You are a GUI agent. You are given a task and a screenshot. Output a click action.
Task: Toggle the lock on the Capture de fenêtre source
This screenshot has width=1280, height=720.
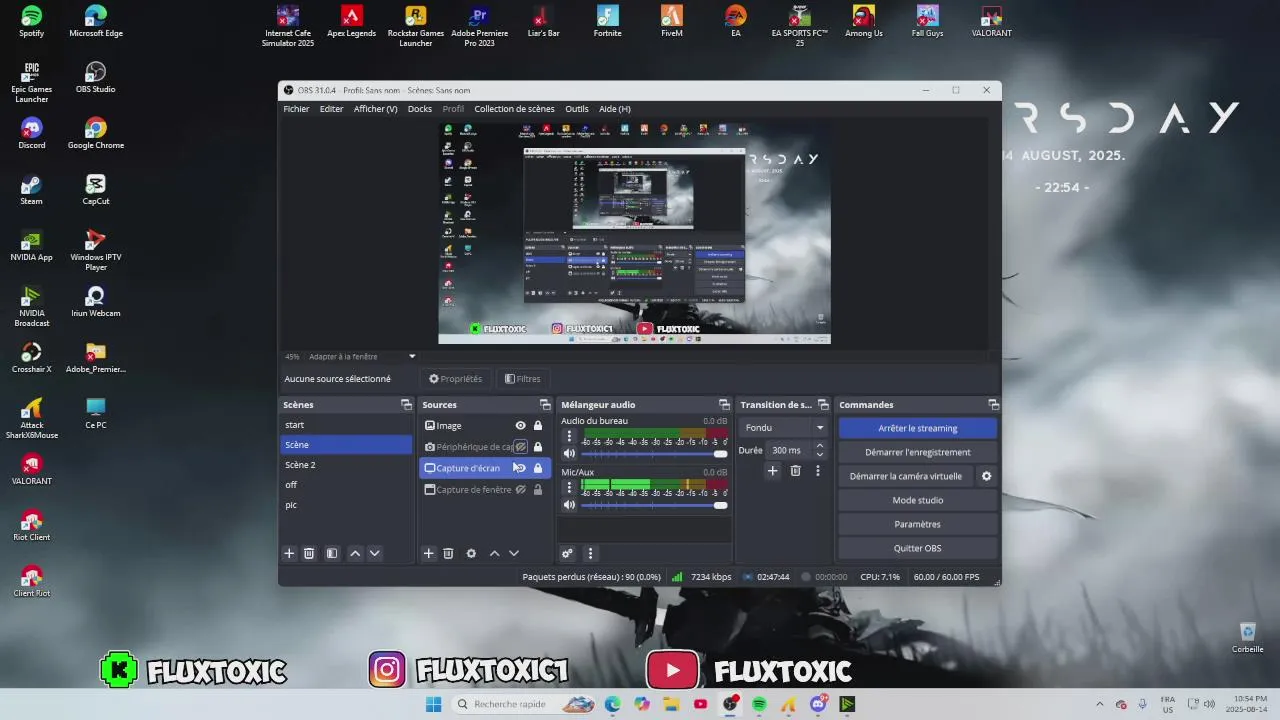click(x=538, y=490)
